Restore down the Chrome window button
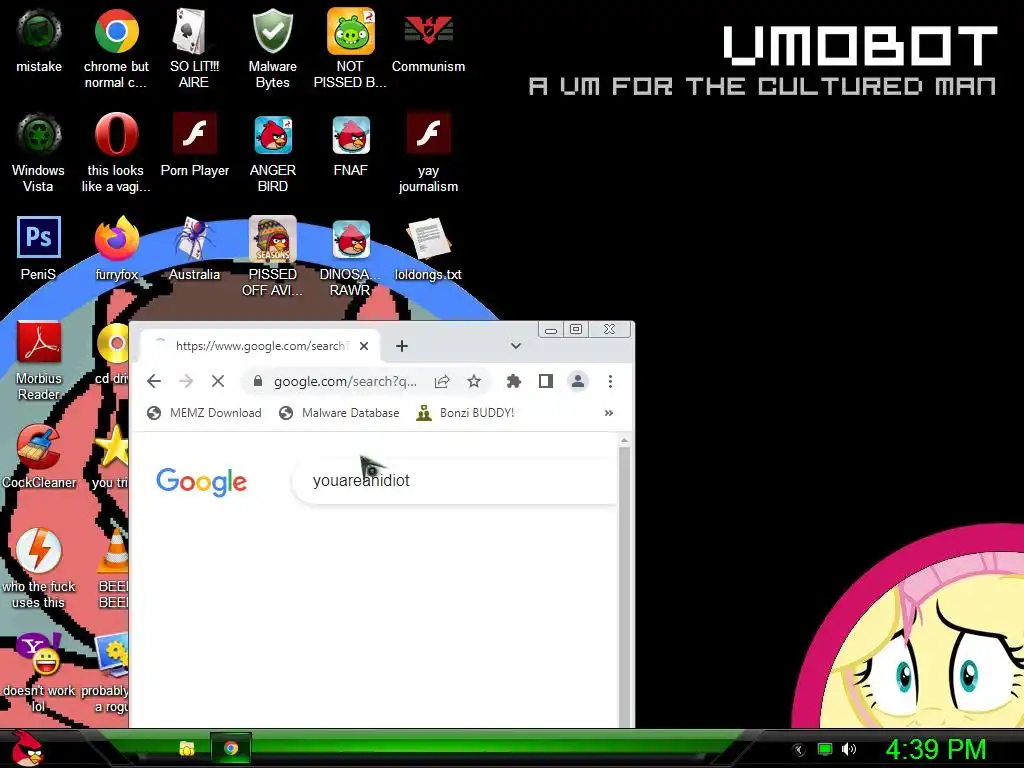Screen dimensions: 1024x768 [576, 329]
